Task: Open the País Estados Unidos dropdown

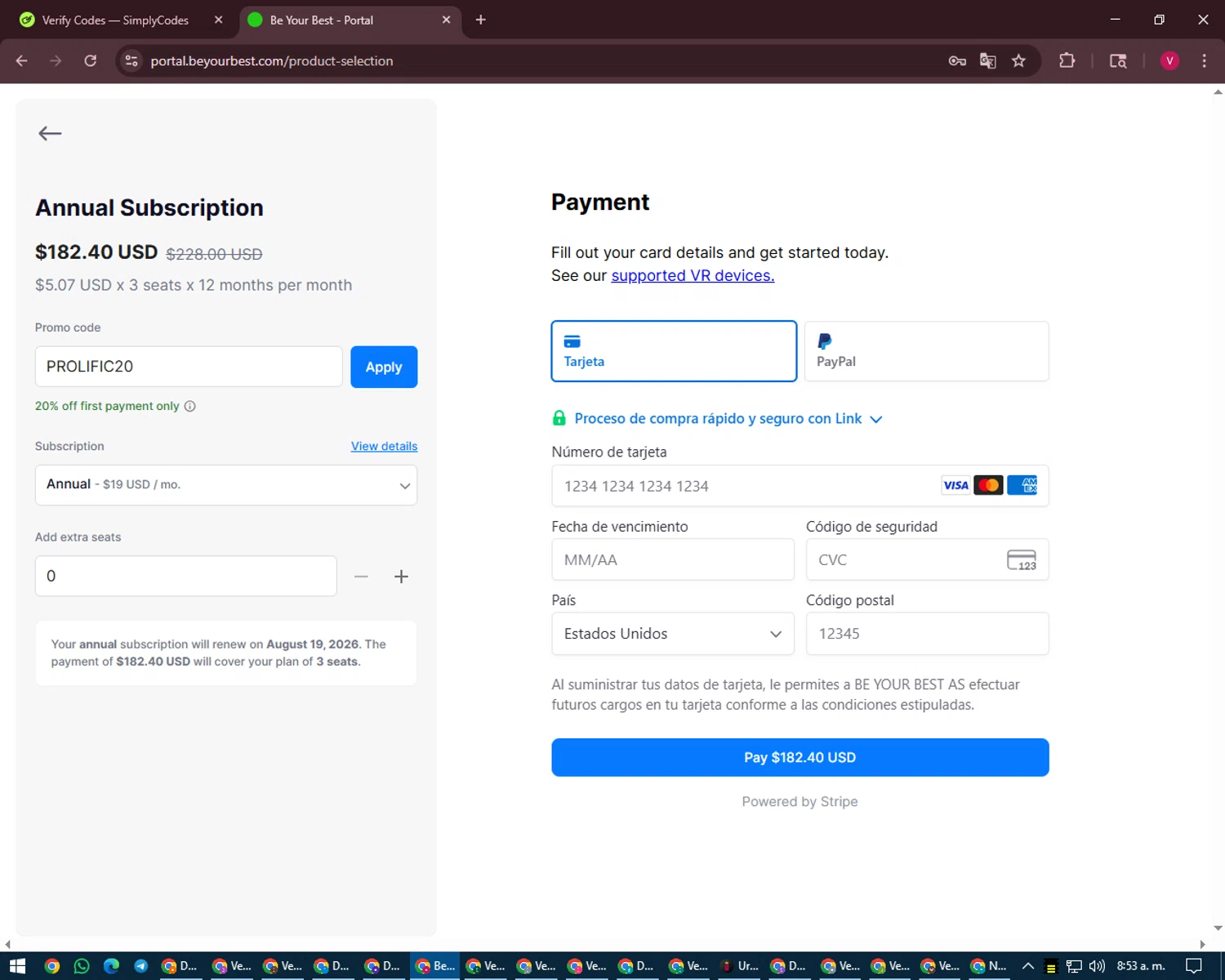Action: [x=673, y=634]
